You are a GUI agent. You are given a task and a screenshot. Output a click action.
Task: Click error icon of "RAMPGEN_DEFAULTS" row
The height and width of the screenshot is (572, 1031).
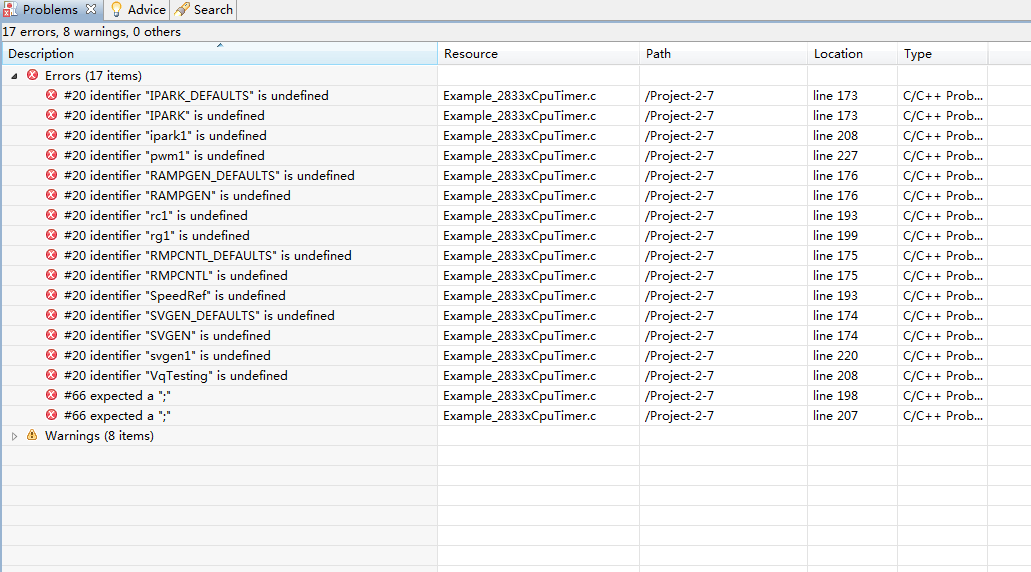point(51,175)
